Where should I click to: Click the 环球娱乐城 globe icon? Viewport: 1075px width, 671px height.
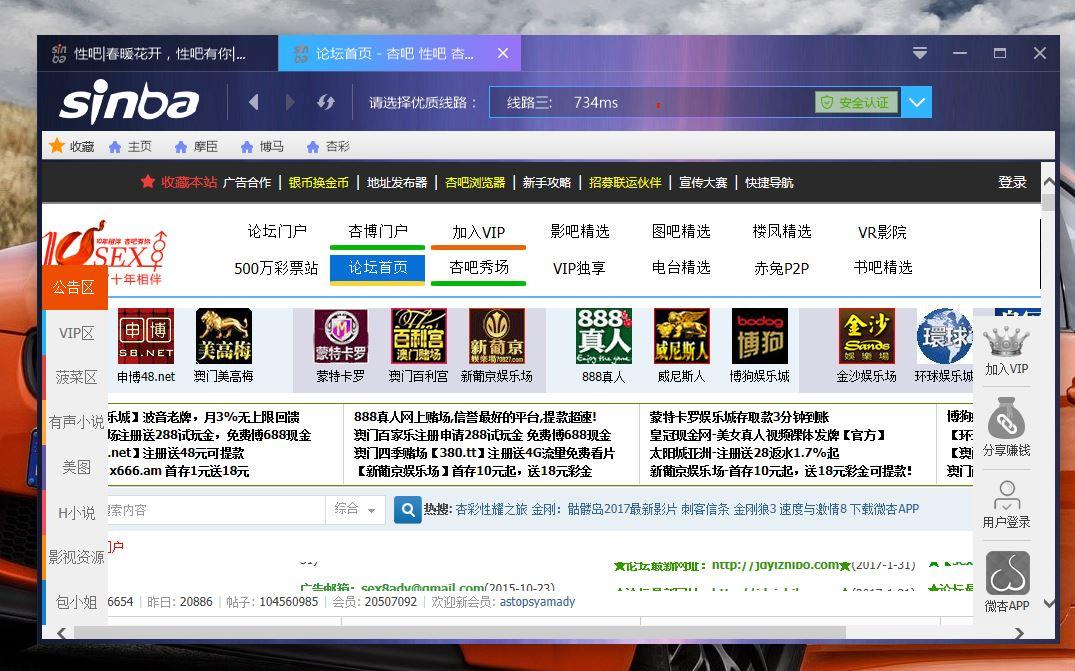[x=944, y=336]
